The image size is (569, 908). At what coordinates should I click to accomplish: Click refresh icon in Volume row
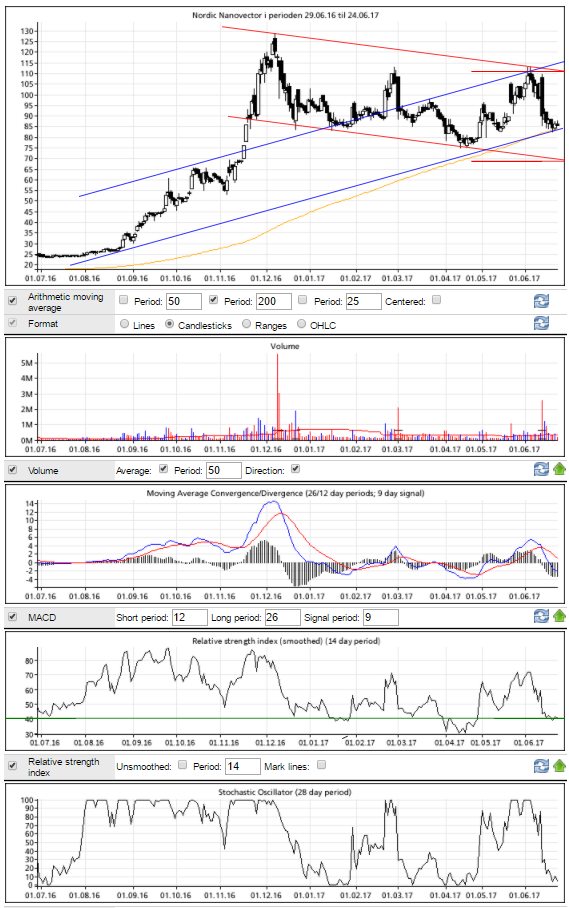[x=541, y=469]
